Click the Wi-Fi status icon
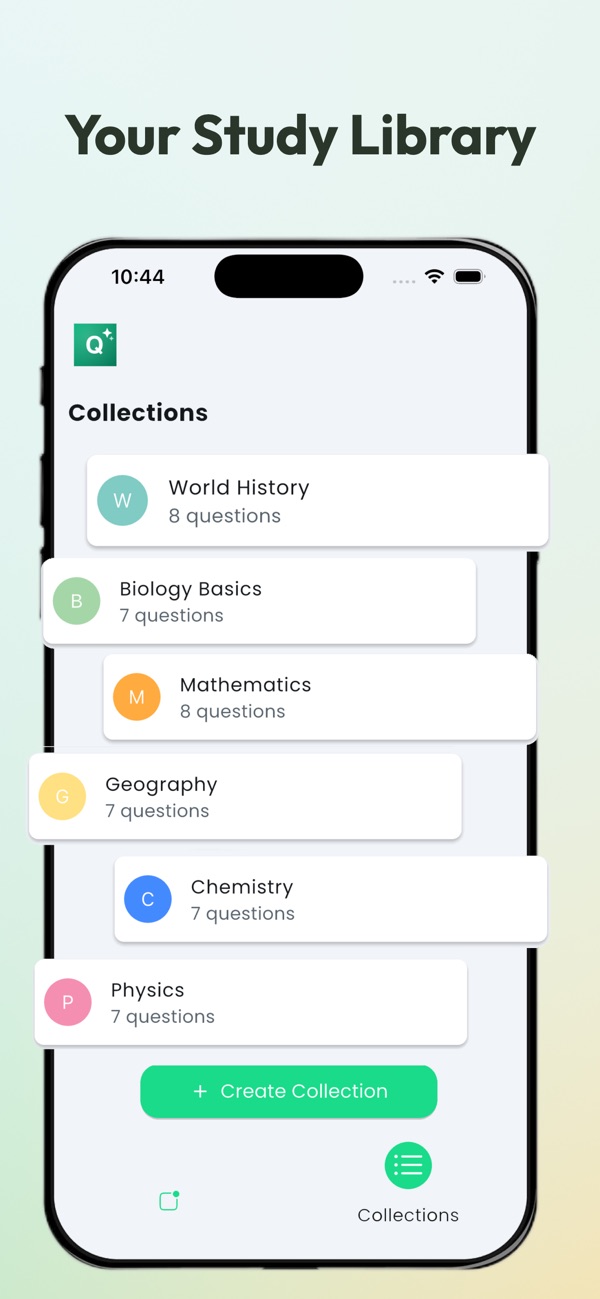Viewport: 600px width, 1299px height. 434,277
